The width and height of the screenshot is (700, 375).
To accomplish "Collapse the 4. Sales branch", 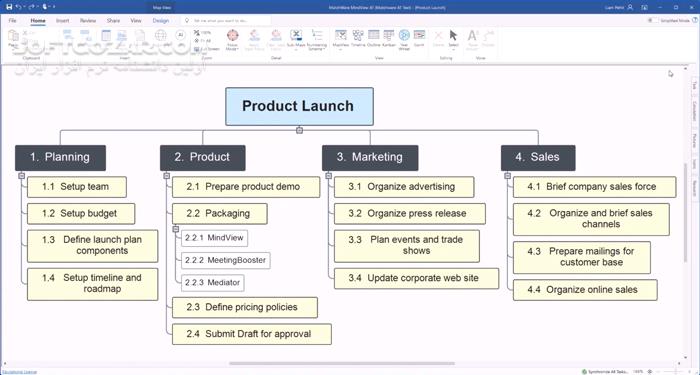I will click(507, 176).
